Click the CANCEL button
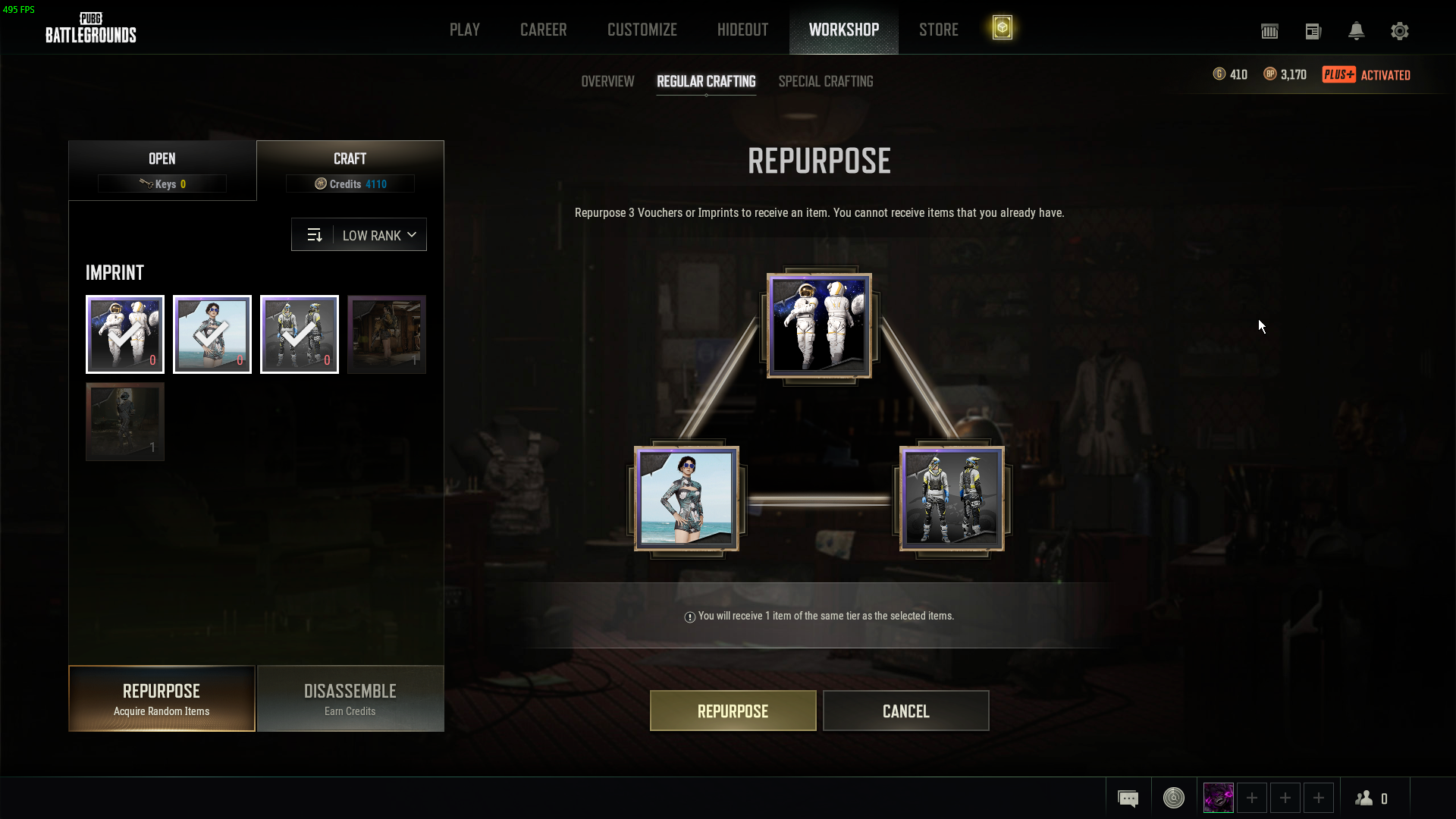Image resolution: width=1456 pixels, height=819 pixels. pyautogui.click(x=906, y=711)
